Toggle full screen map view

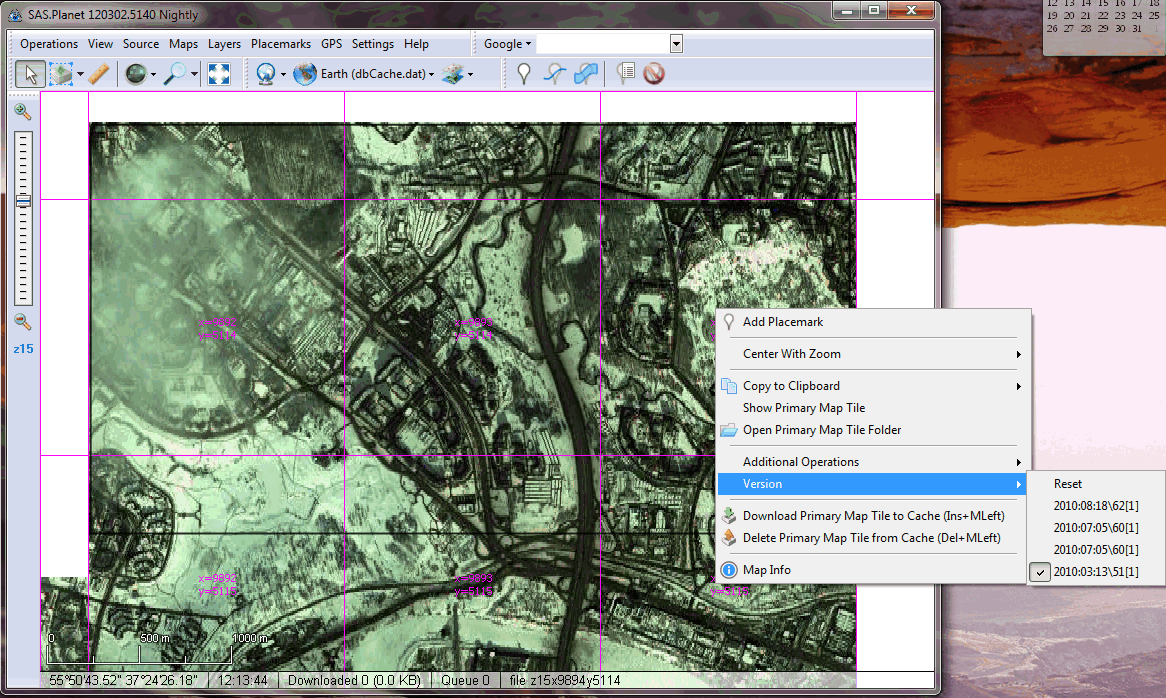click(219, 74)
